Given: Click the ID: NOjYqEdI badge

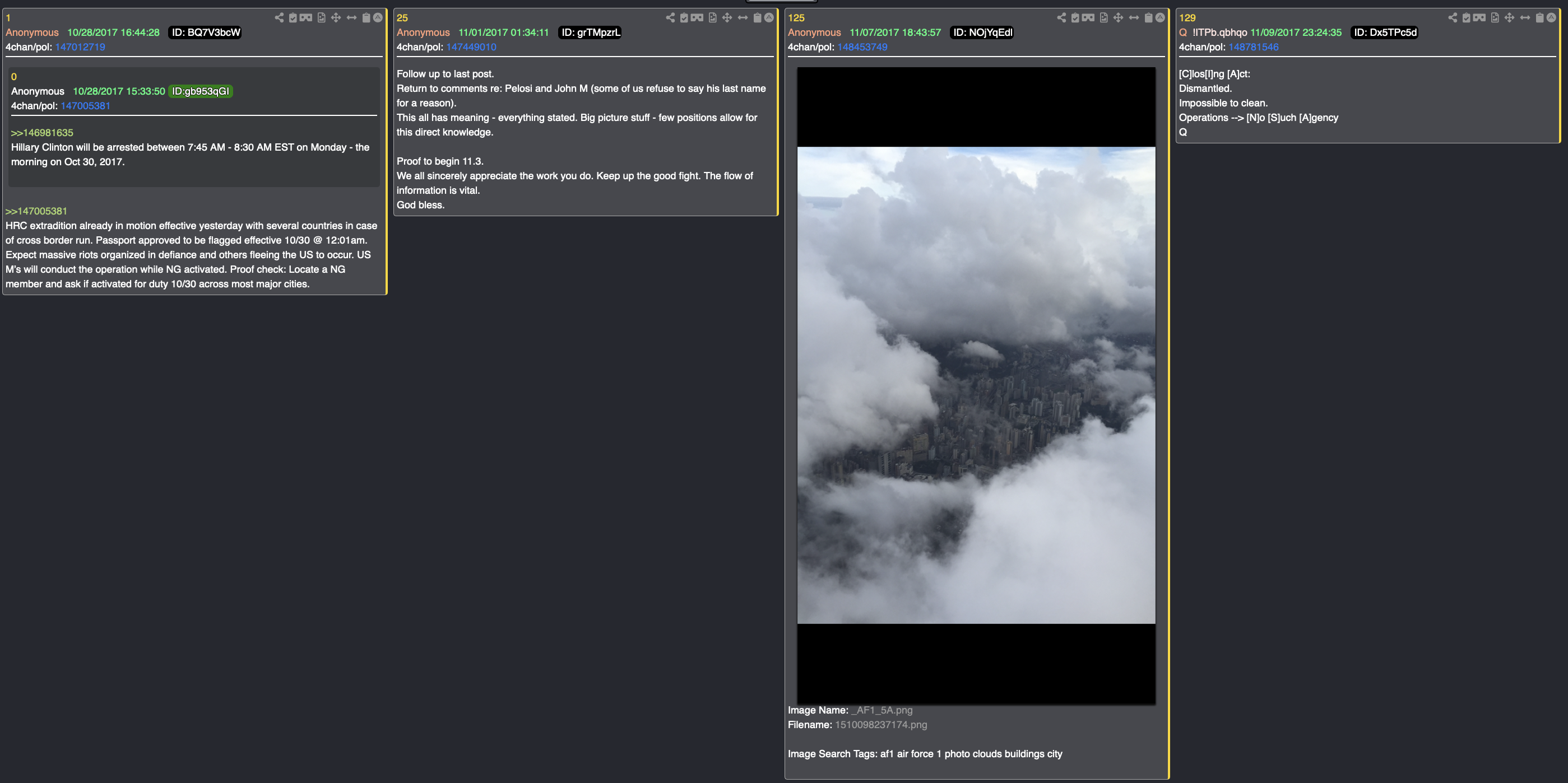Looking at the screenshot, I should [x=982, y=32].
